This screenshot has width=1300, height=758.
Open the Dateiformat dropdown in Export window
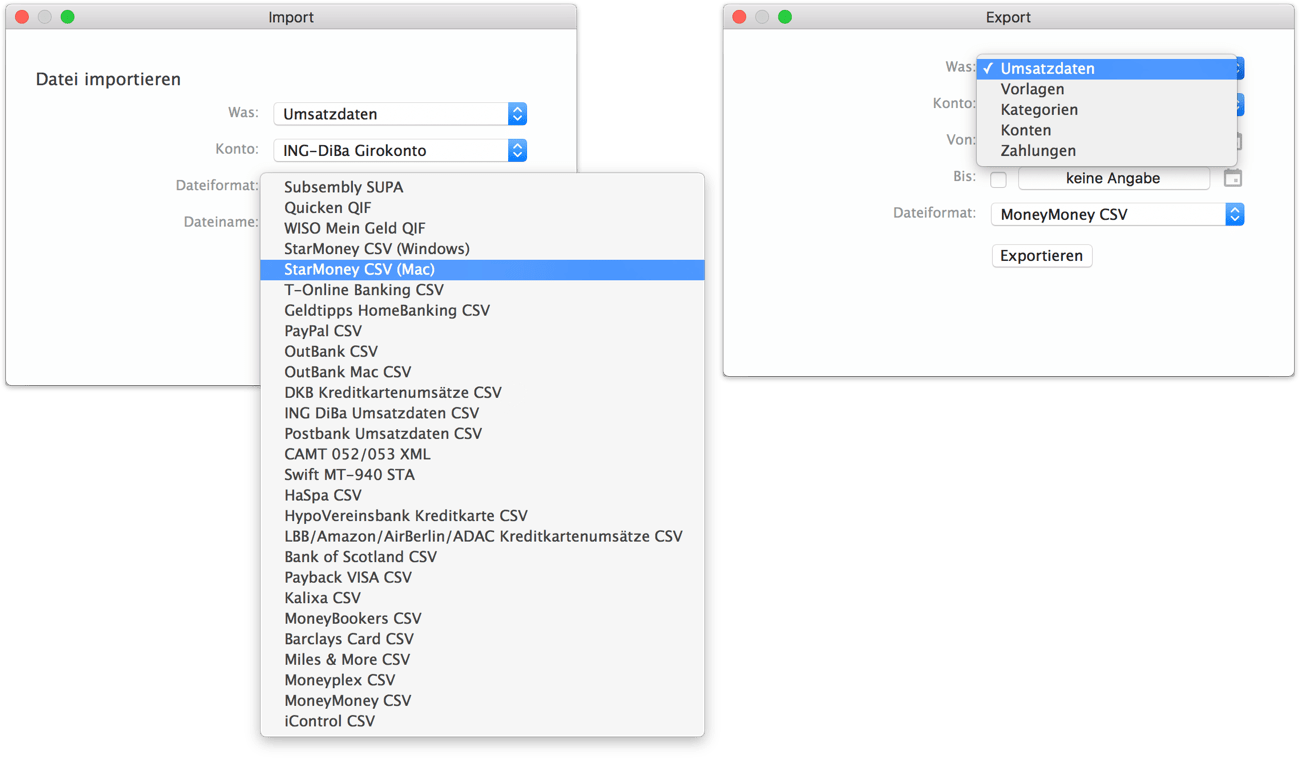click(1117, 214)
